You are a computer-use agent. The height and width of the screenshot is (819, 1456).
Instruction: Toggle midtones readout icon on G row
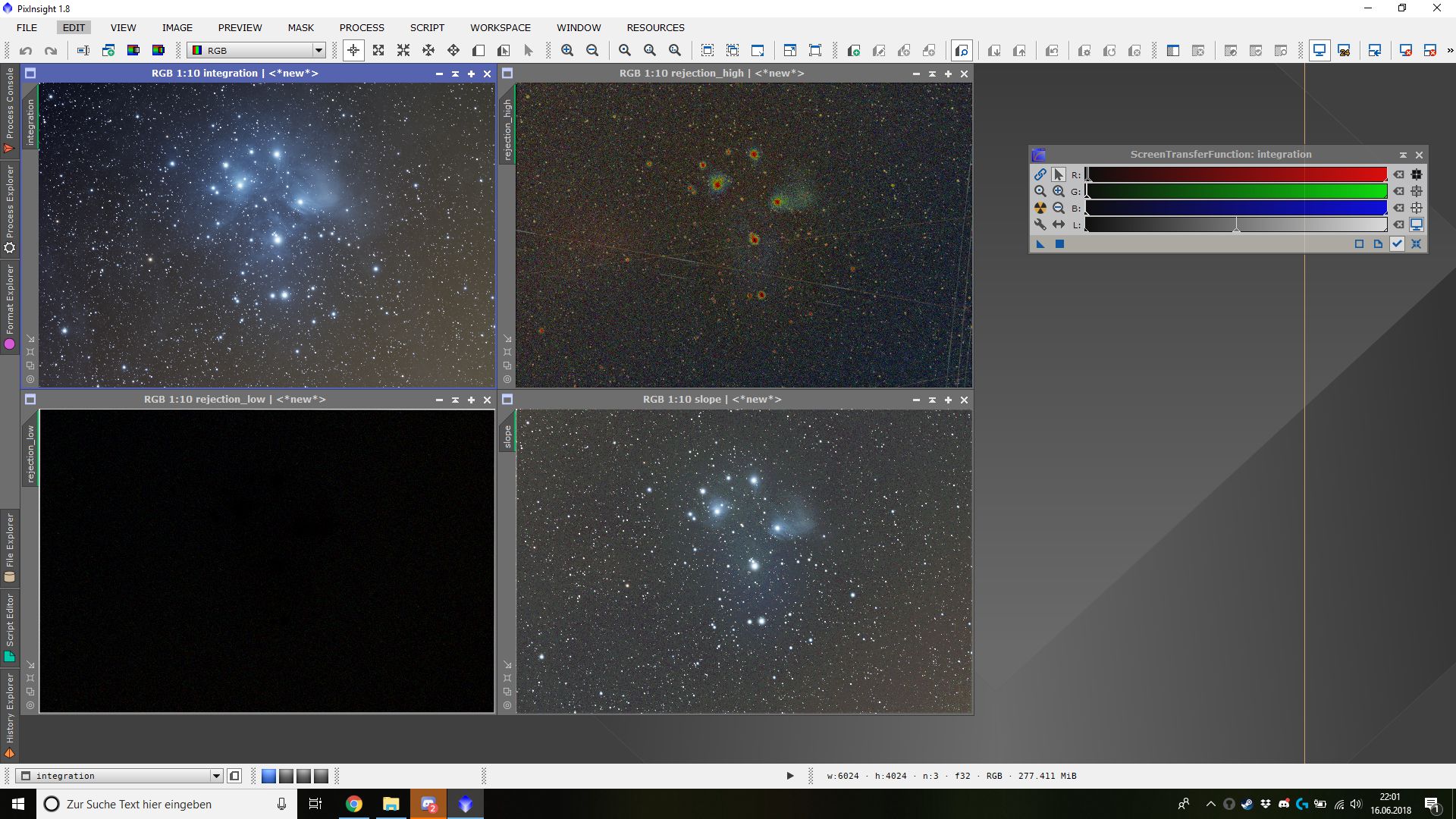[x=1417, y=191]
